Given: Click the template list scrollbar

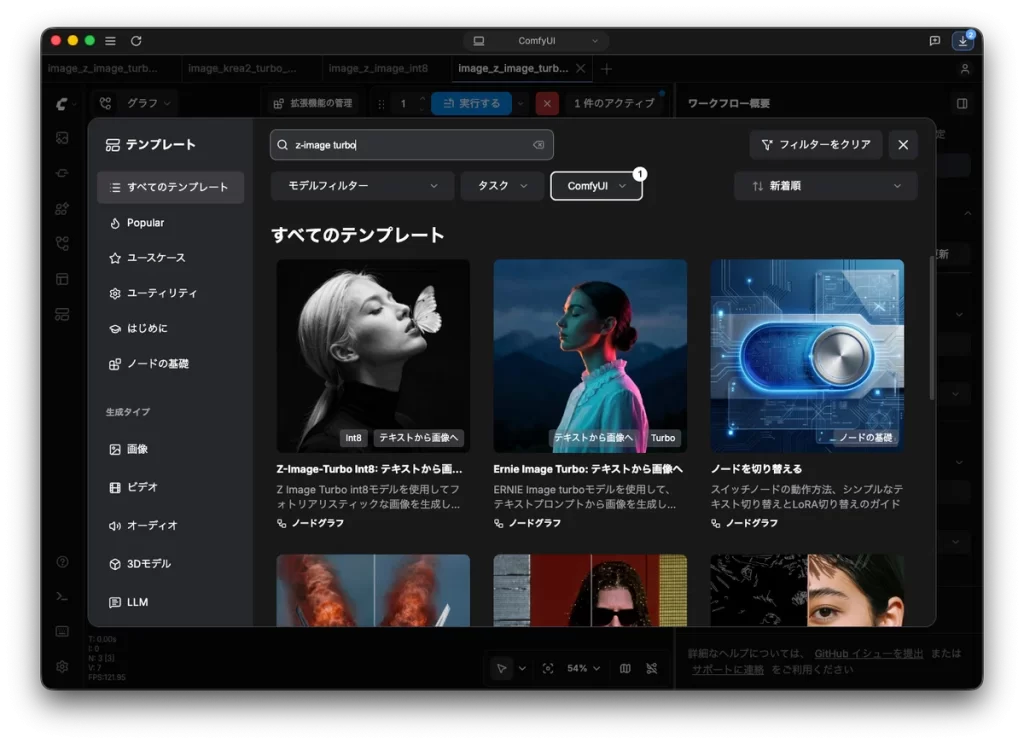Looking at the screenshot, I should [x=931, y=328].
